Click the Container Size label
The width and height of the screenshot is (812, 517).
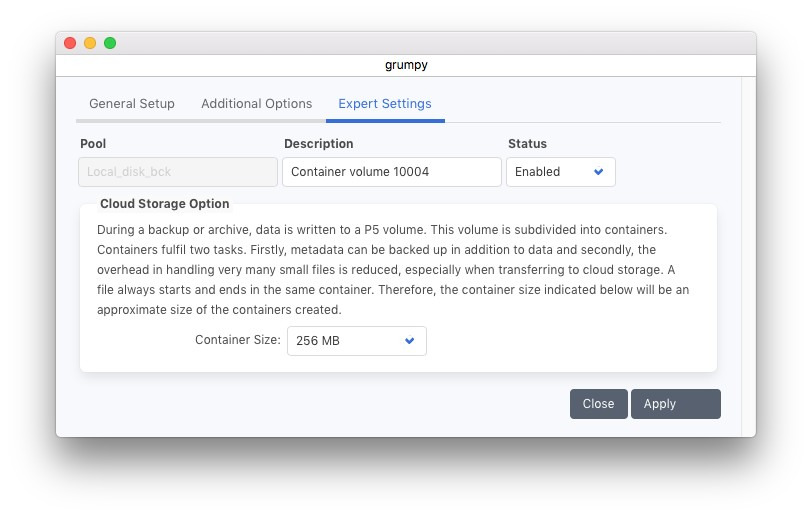click(237, 340)
